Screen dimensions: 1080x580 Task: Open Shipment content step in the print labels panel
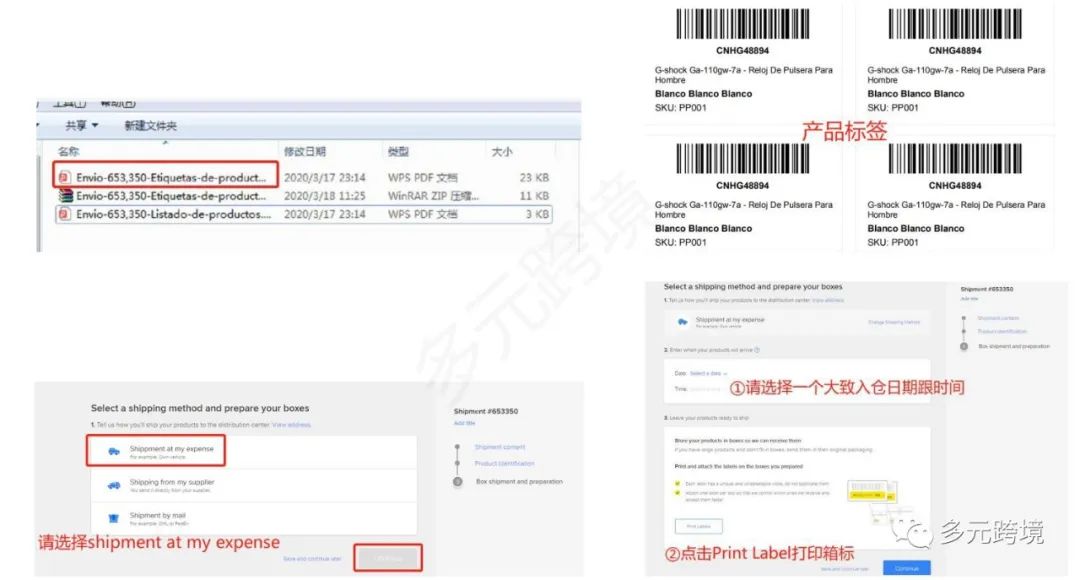(x=997, y=318)
